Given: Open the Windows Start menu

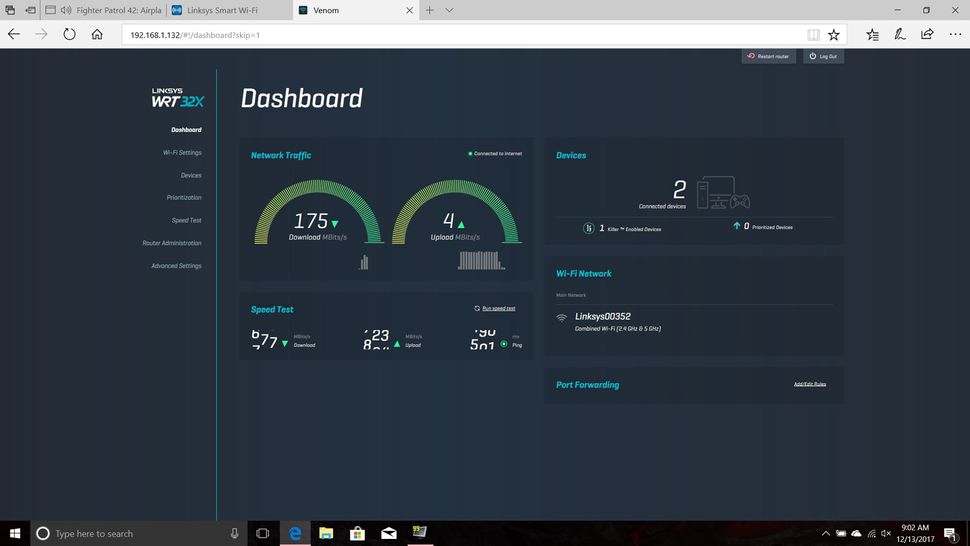Looking at the screenshot, I should tap(15, 533).
